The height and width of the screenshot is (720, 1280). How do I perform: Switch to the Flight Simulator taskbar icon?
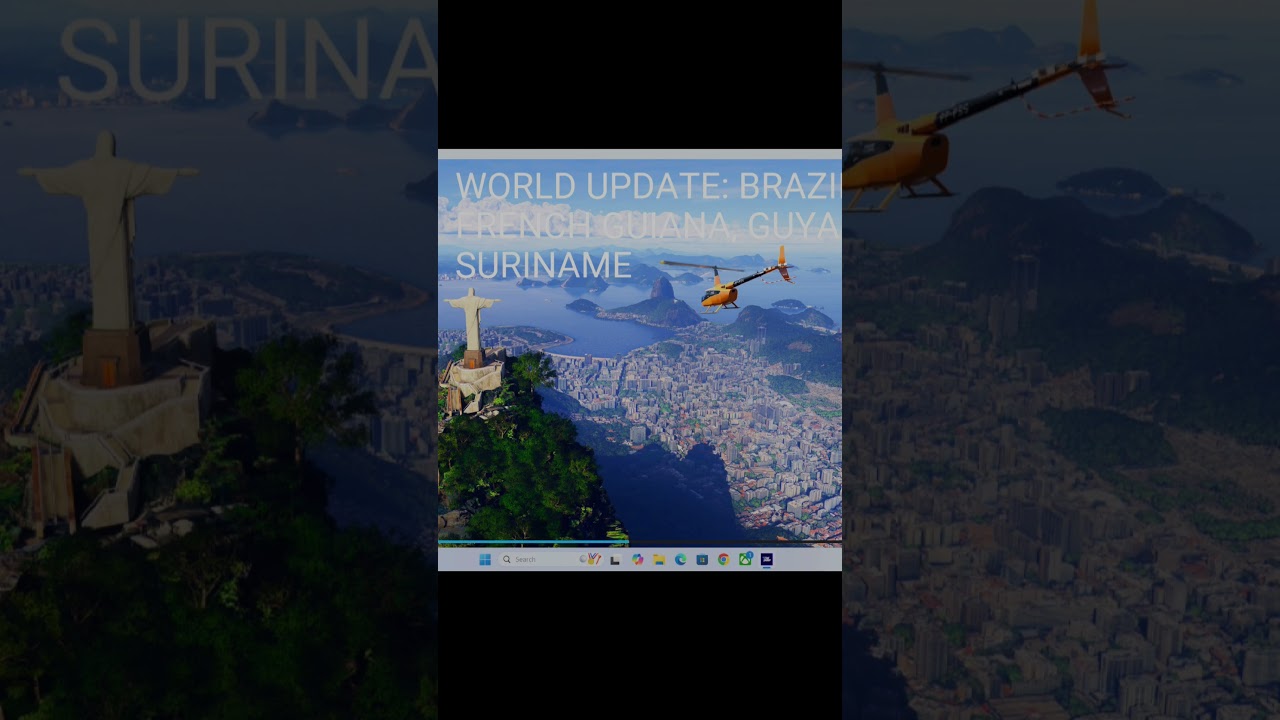click(767, 560)
